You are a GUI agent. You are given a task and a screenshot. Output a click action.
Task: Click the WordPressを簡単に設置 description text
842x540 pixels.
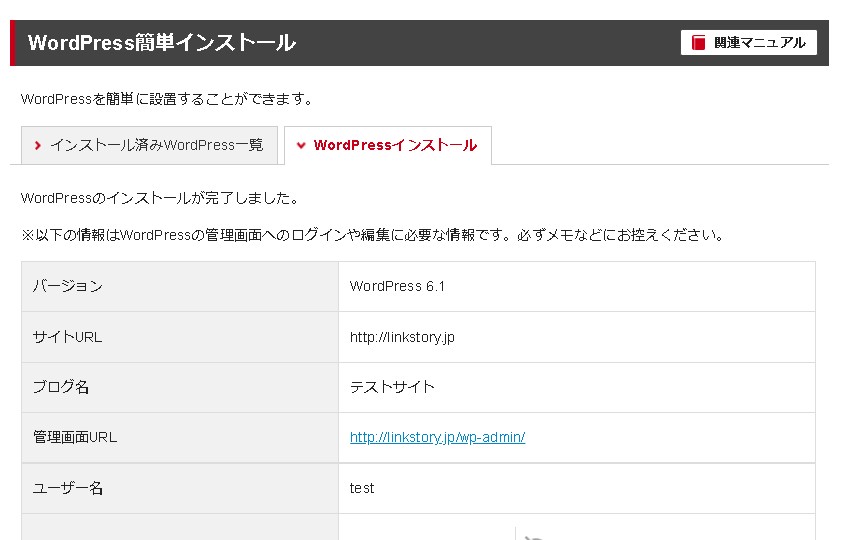(x=167, y=99)
